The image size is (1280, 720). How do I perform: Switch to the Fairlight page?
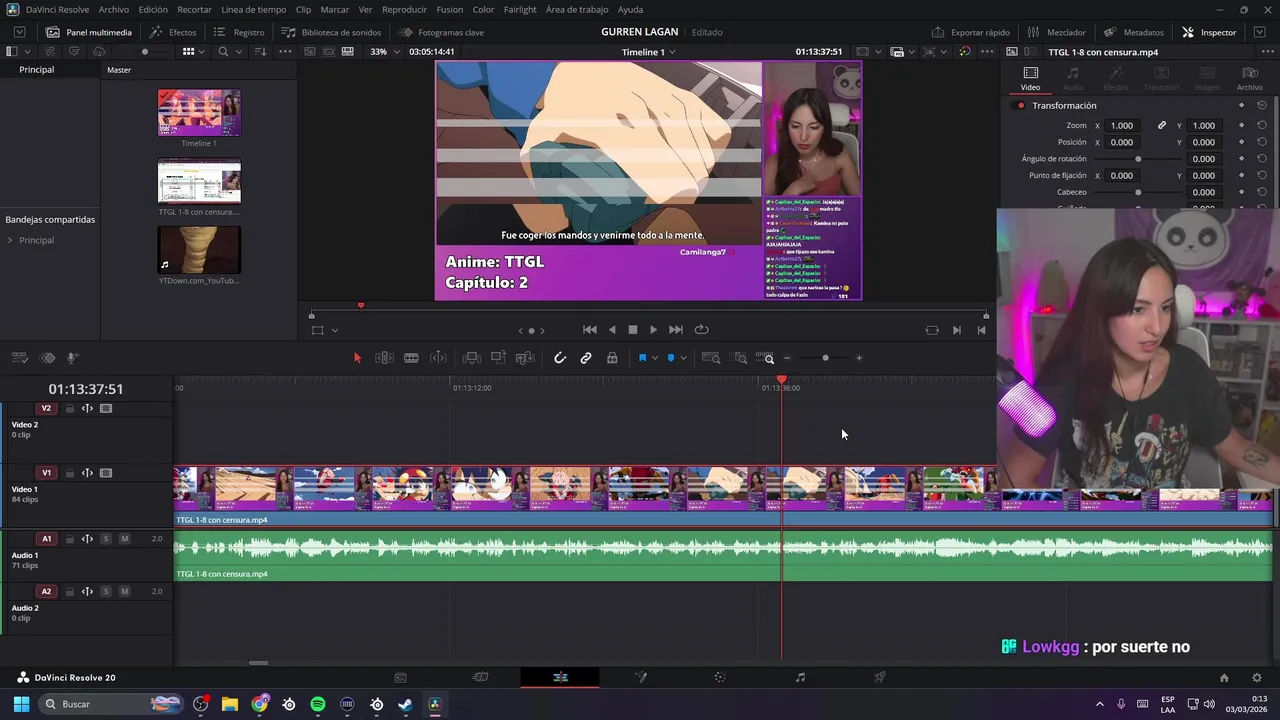coord(800,677)
